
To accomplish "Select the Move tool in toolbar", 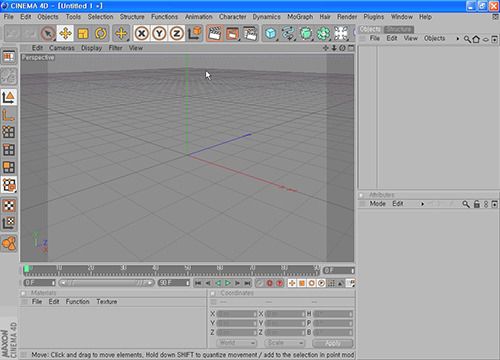I will point(65,33).
